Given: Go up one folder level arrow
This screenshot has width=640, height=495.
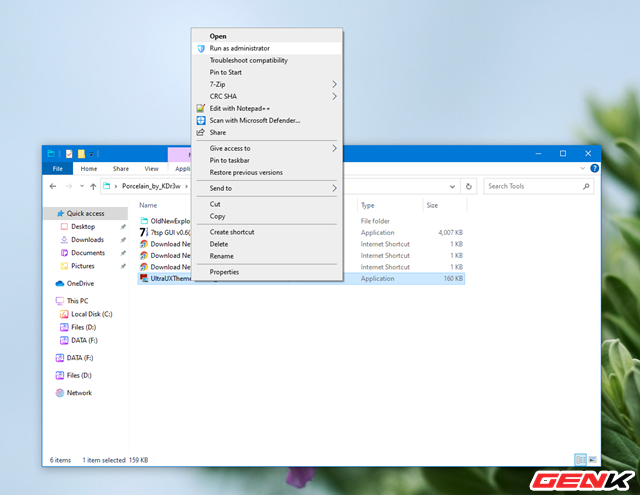Looking at the screenshot, I should point(93,186).
